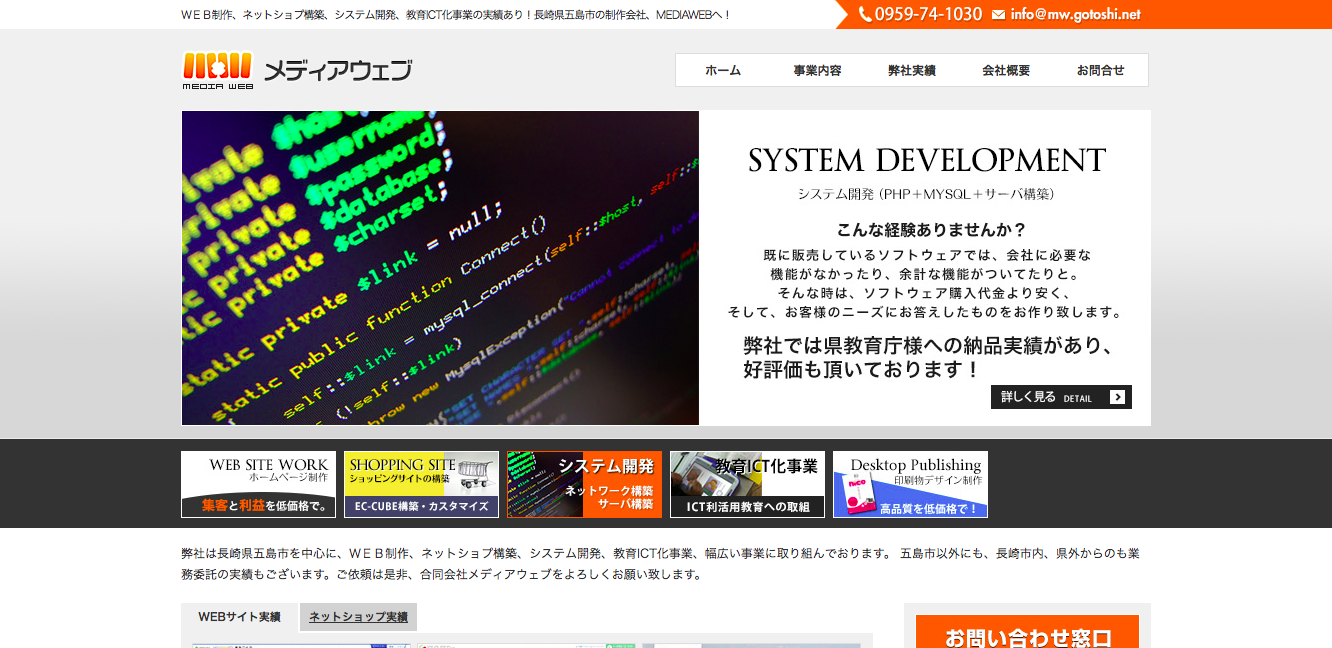This screenshot has width=1332, height=648.
Task: Open the ホーム menu item
Action: (x=723, y=70)
